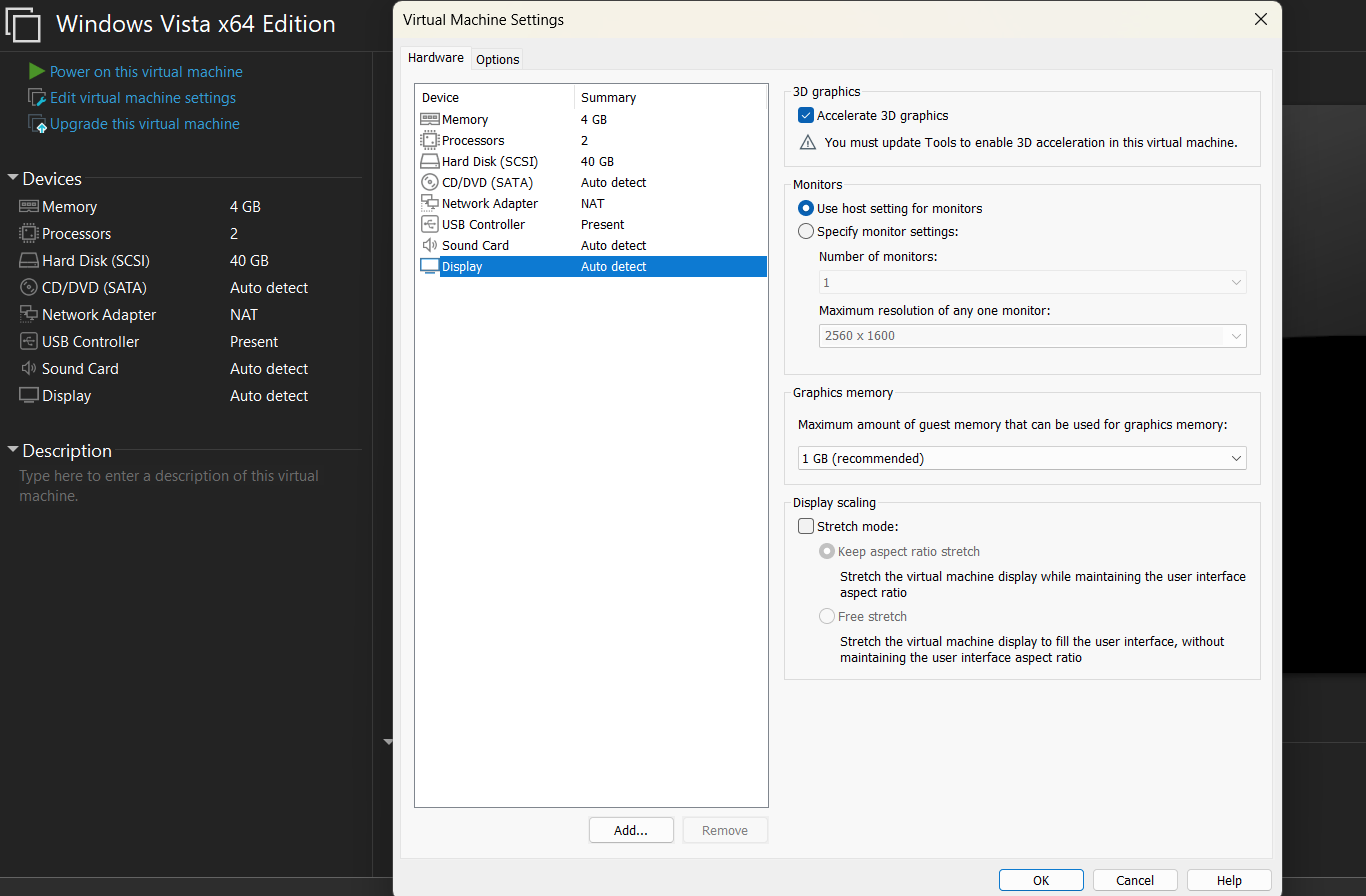The image size is (1366, 896).
Task: Click the Memory icon in main window Devices panel
Action: [x=29, y=206]
